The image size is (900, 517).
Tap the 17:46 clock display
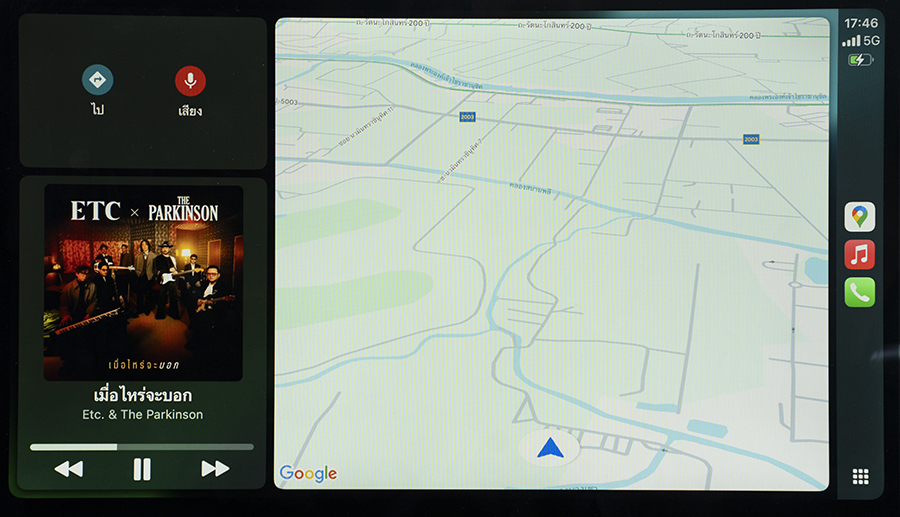(x=860, y=22)
